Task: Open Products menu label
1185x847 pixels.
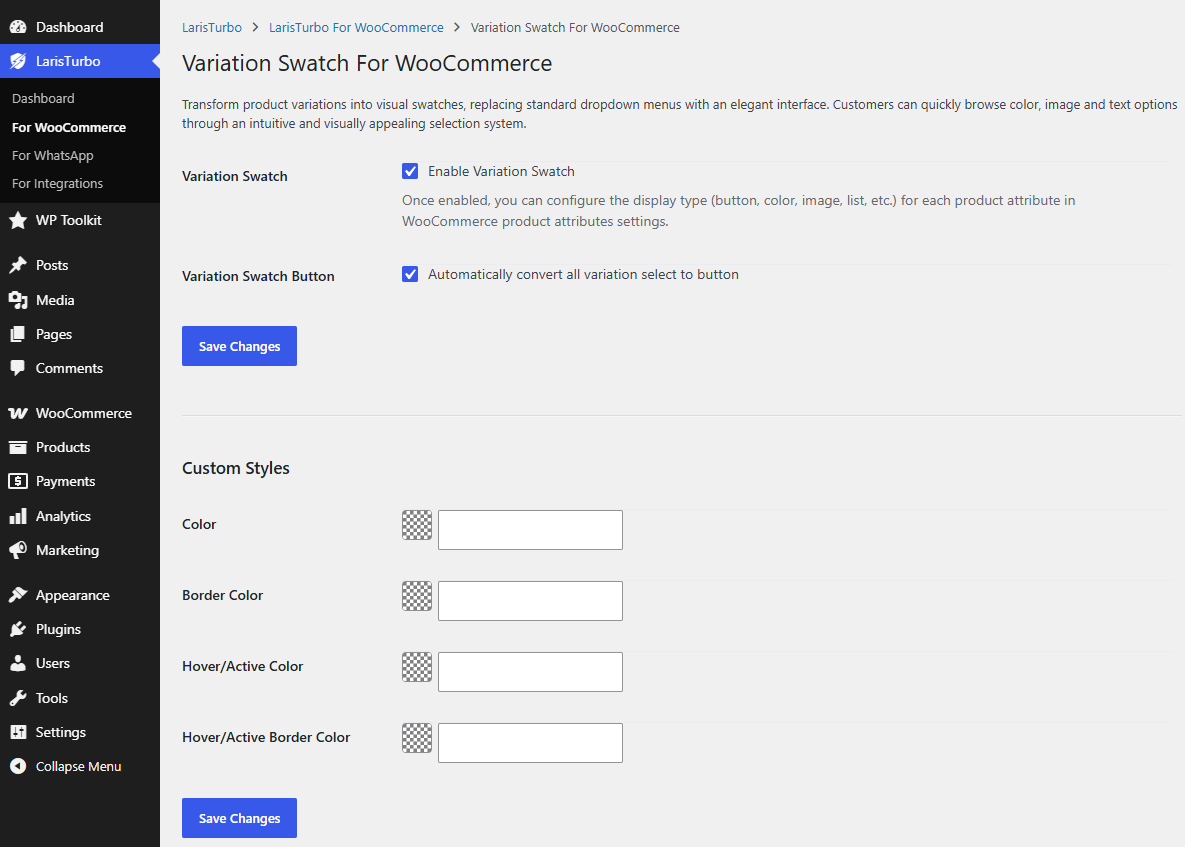Action: click(x=63, y=447)
